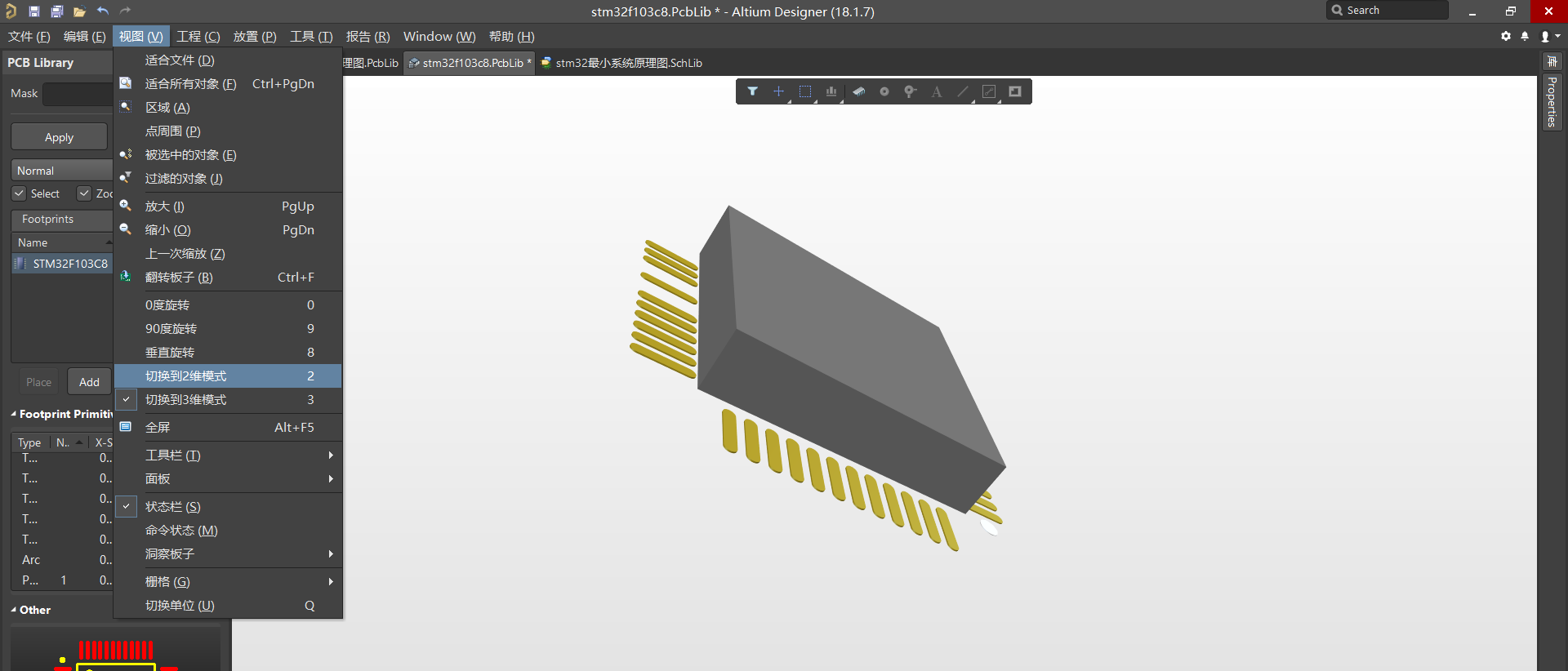Choose 切换单位 (Toggle Units) item
Image resolution: width=1568 pixels, height=671 pixels.
click(x=228, y=606)
